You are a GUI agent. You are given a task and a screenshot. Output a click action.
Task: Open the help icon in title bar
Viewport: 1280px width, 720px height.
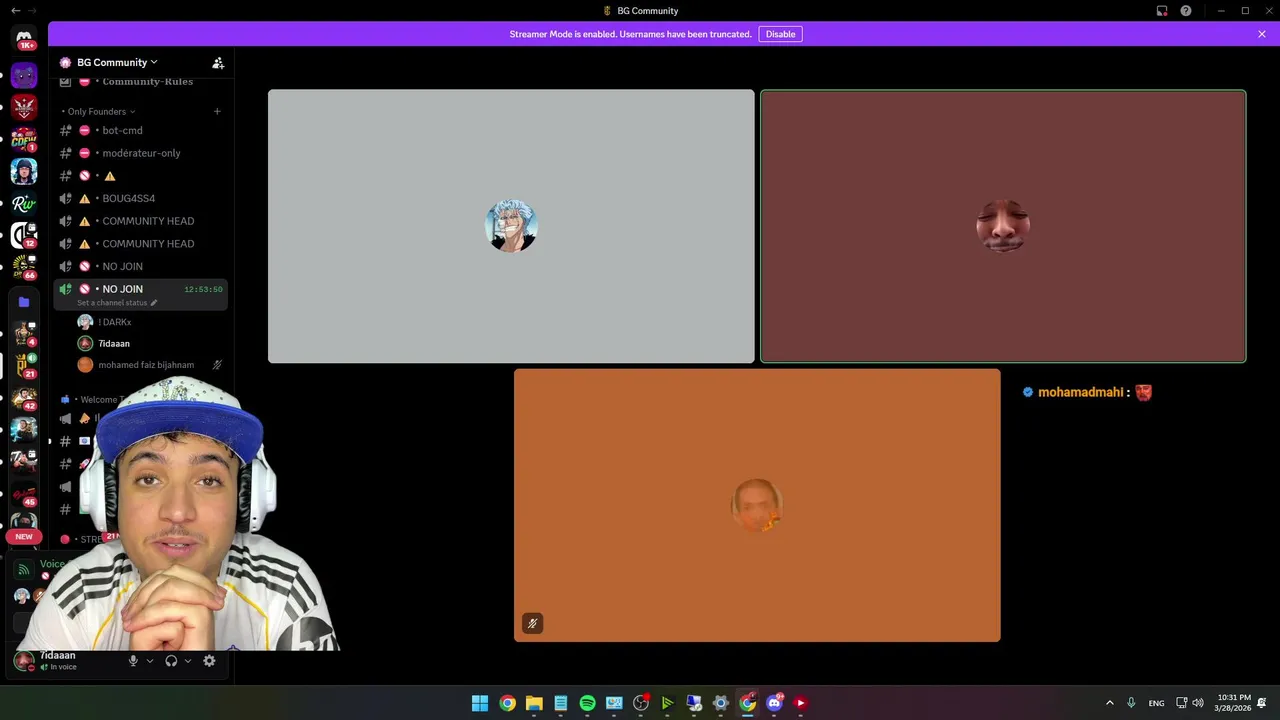(1186, 11)
